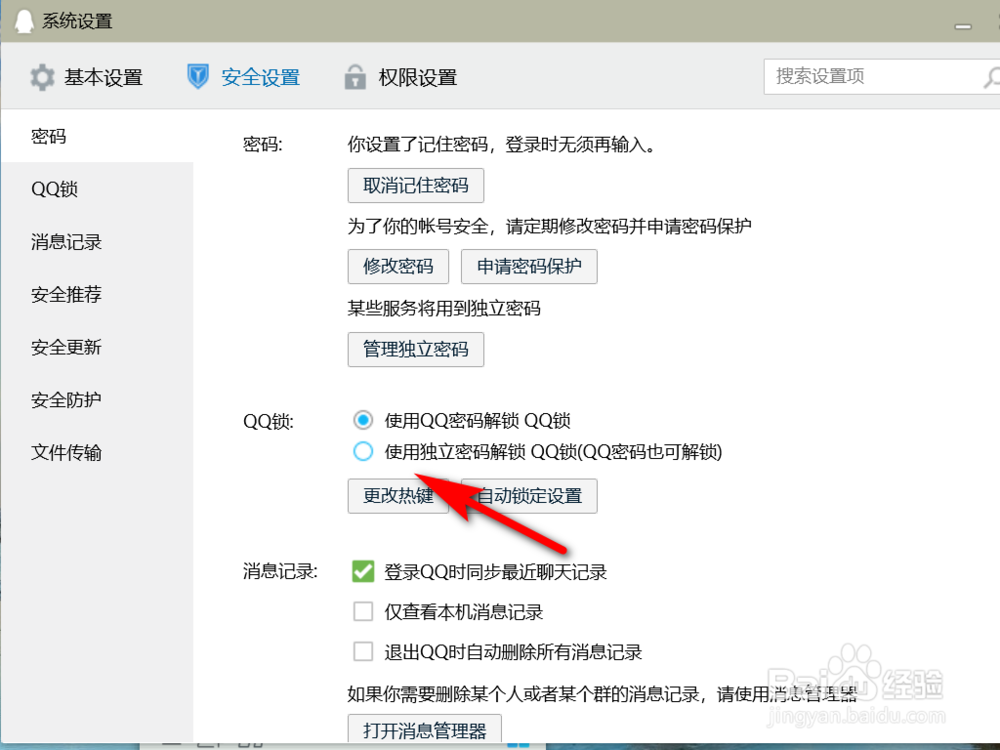The image size is (1000, 750).
Task: Click the QQ penguin icon in the title bar
Action: 24,20
